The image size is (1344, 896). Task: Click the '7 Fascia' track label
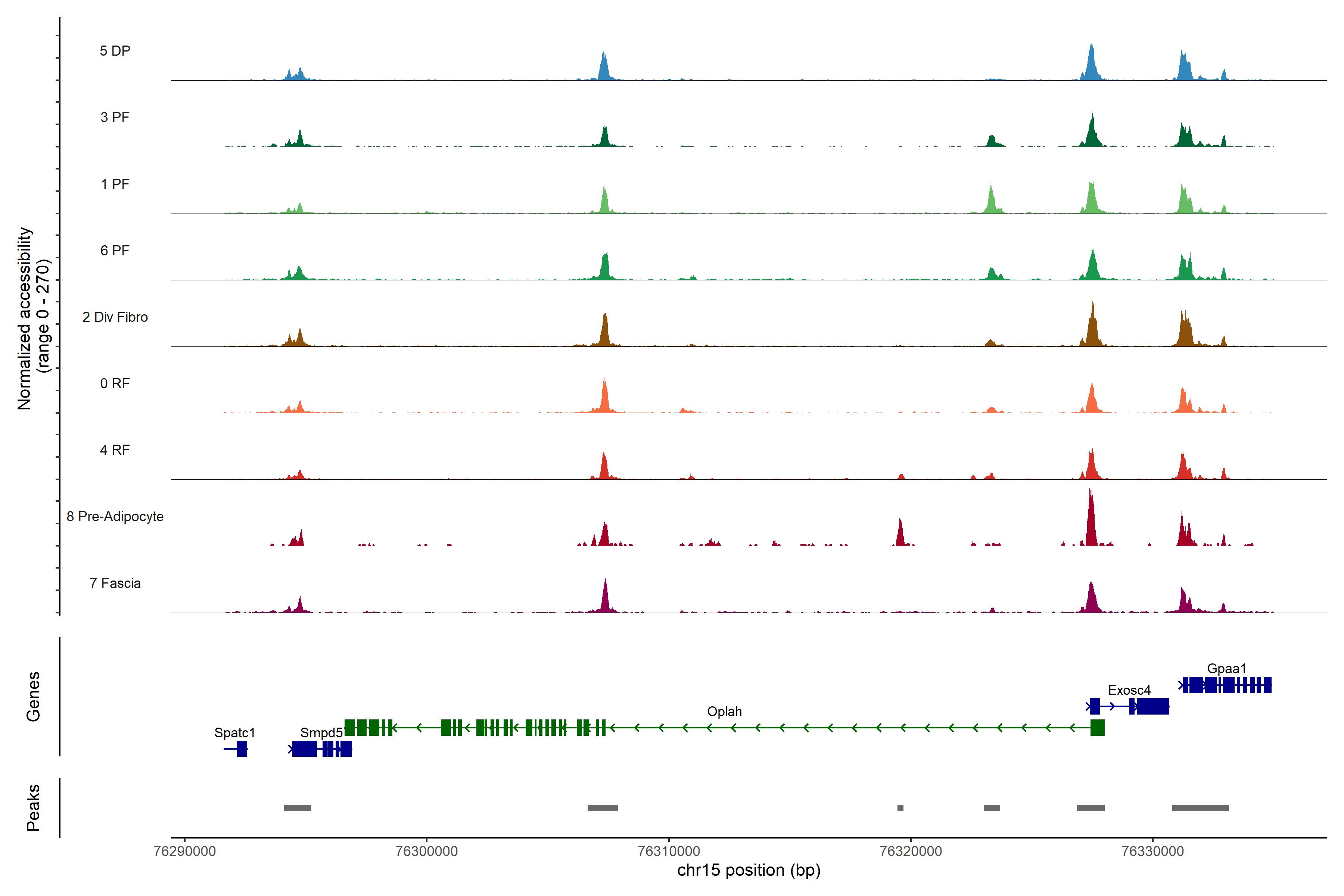click(115, 584)
